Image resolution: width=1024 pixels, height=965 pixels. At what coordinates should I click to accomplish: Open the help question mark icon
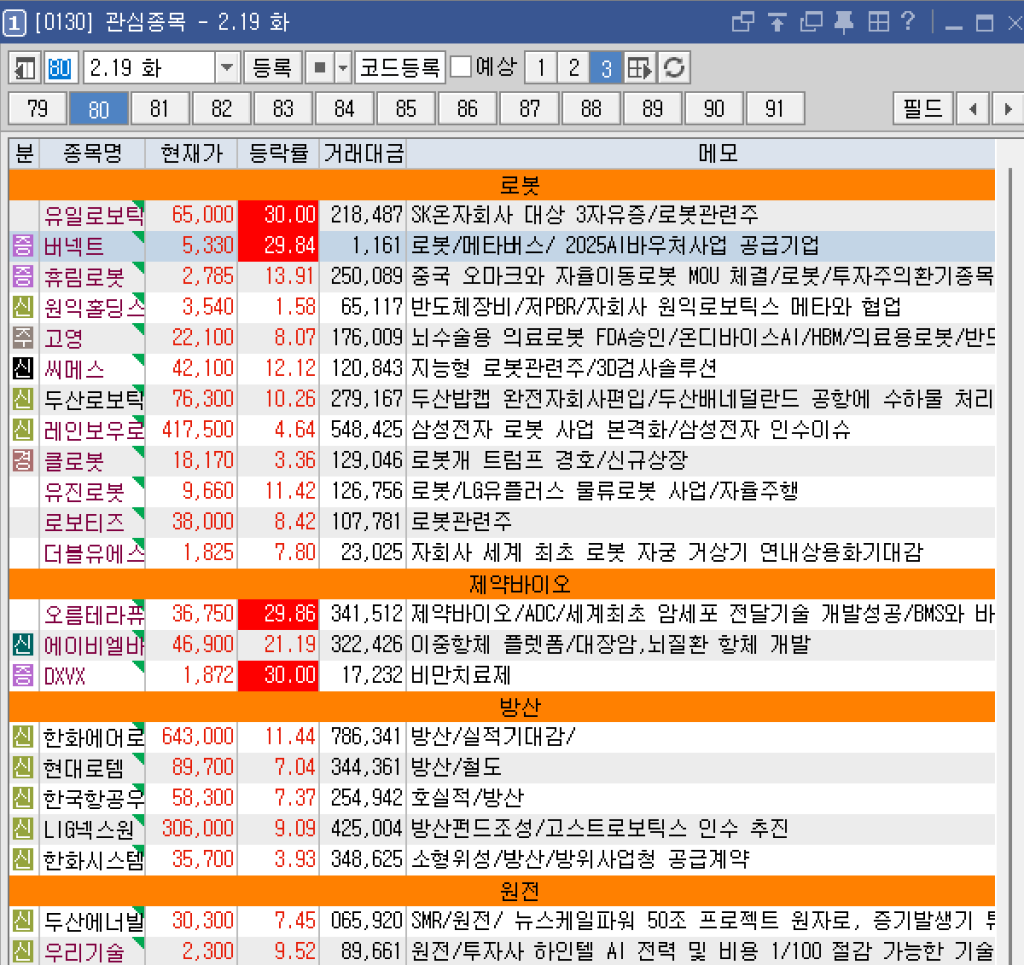(x=908, y=22)
